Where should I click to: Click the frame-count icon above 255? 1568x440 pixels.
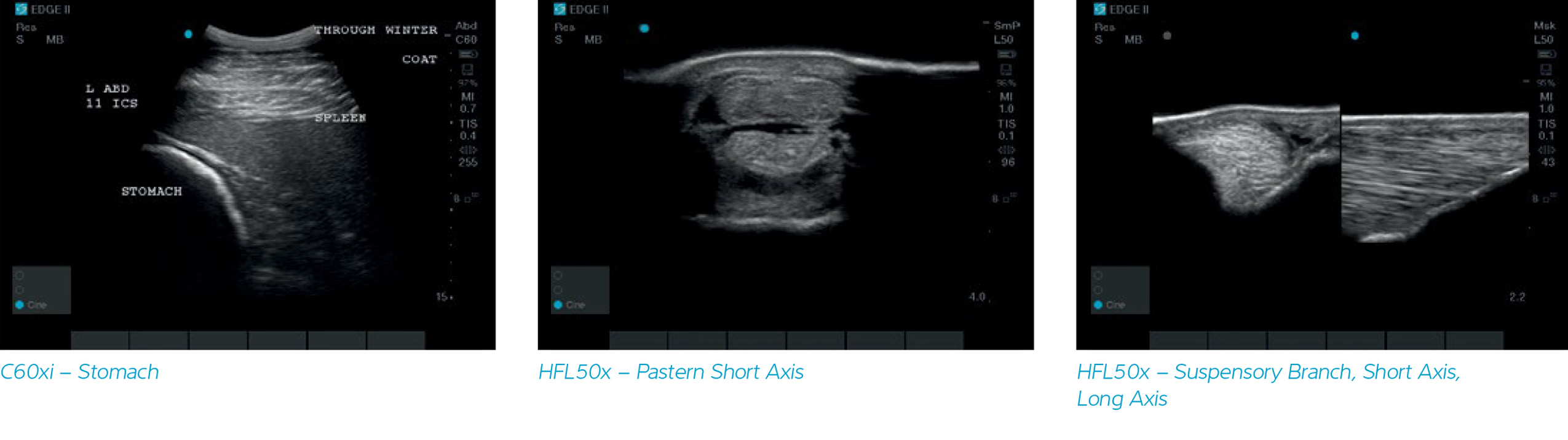467,150
